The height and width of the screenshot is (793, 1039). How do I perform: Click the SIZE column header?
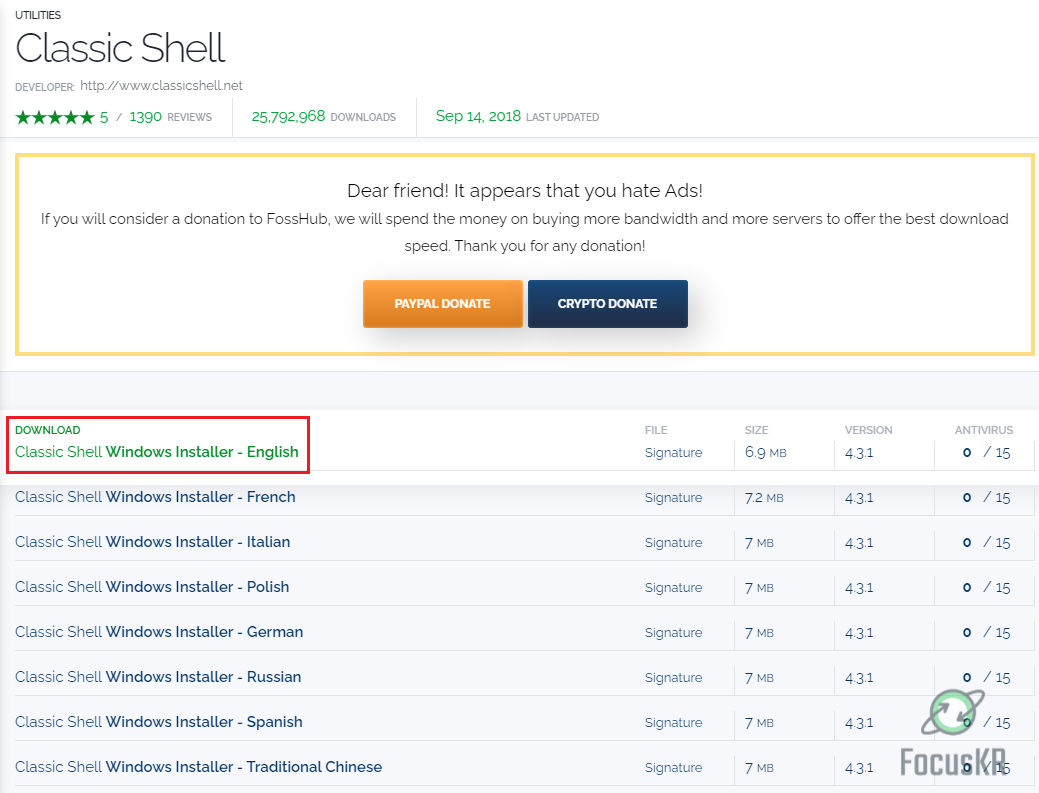pyautogui.click(x=756, y=430)
